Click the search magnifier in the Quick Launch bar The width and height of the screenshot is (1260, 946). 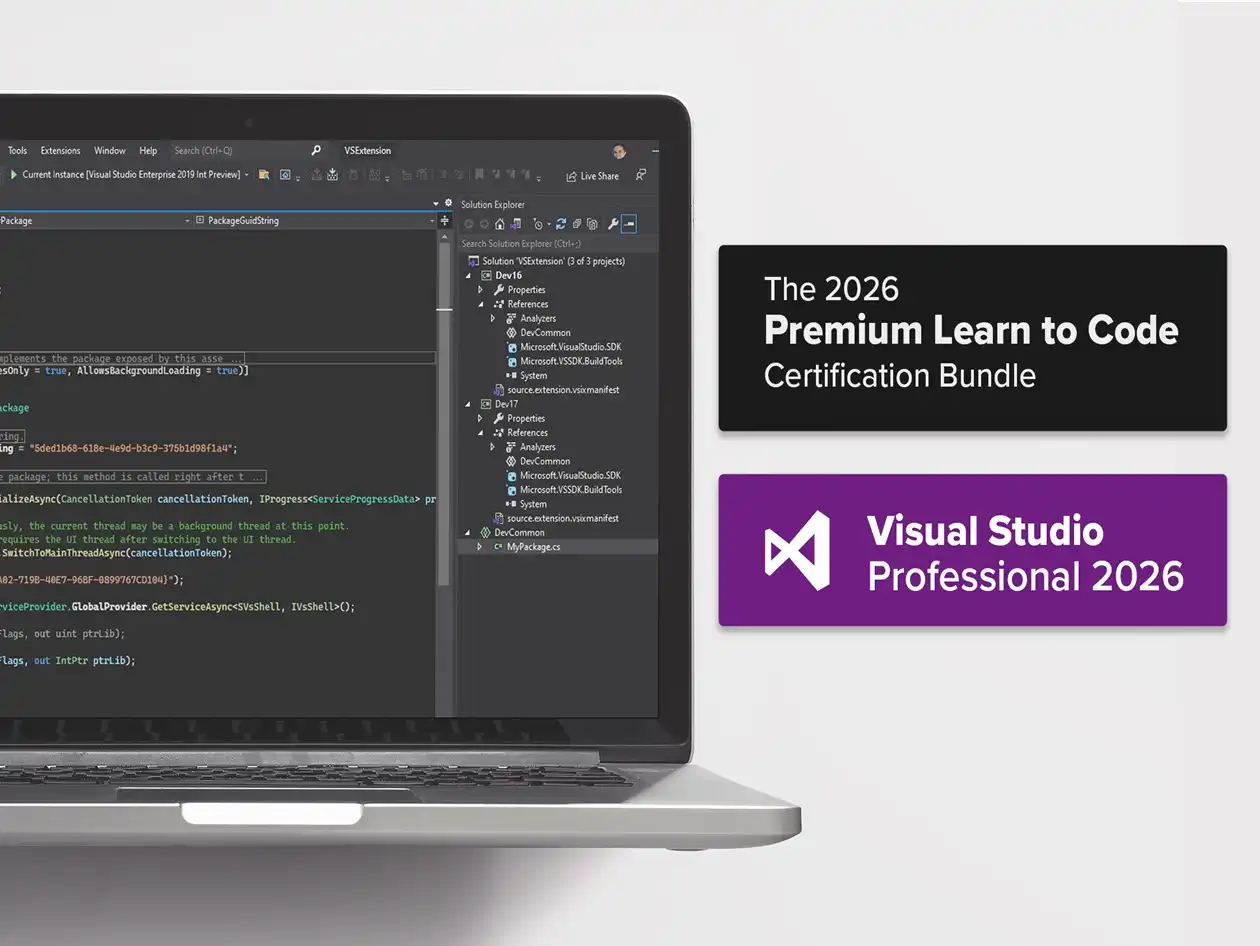point(314,150)
